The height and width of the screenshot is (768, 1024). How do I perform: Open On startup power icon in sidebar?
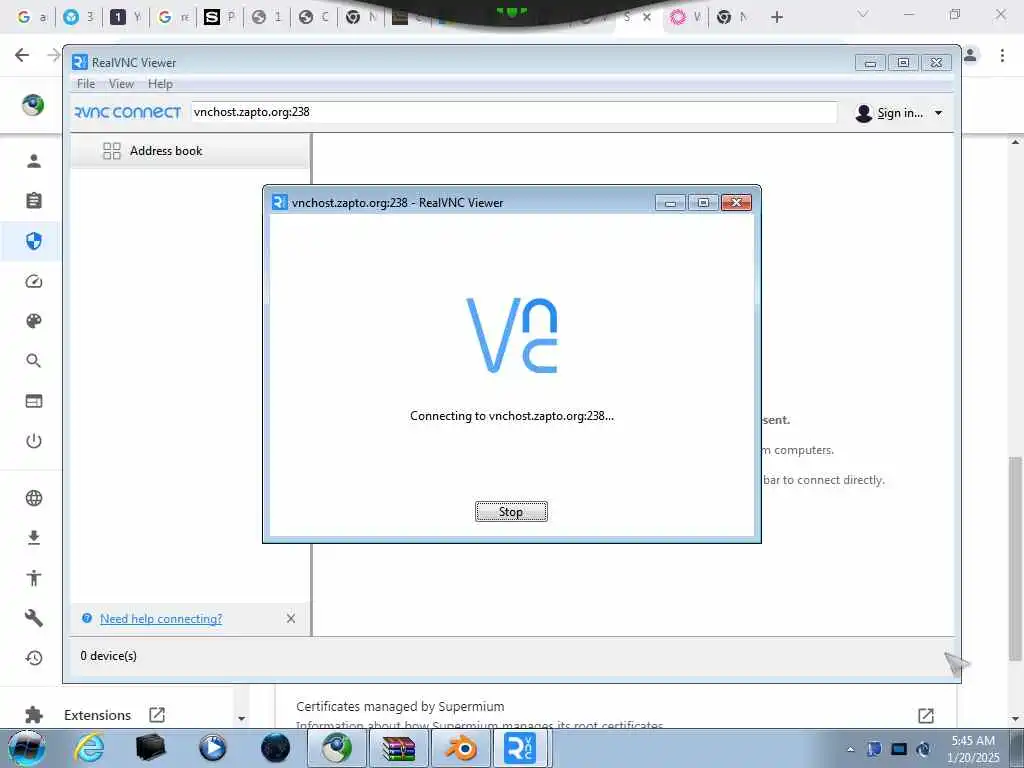point(34,441)
